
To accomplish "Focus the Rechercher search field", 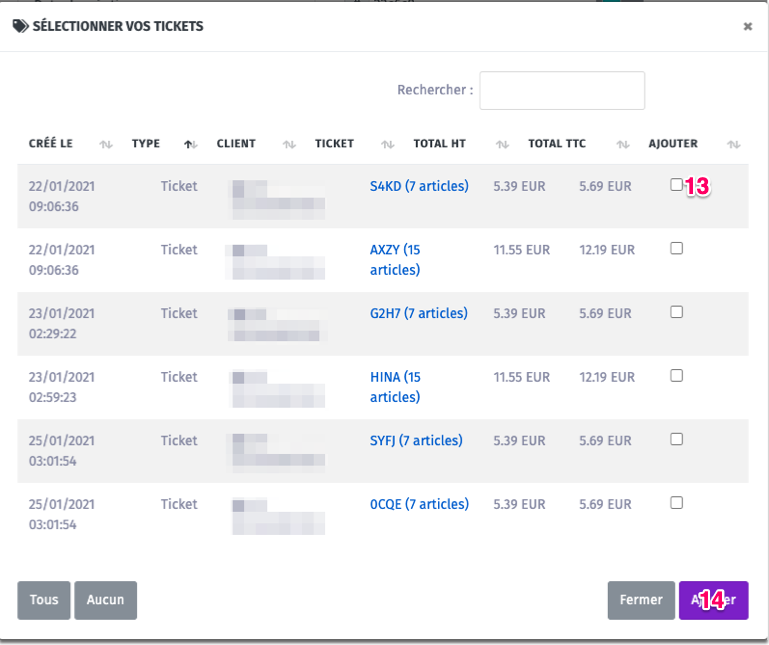I will pos(562,90).
